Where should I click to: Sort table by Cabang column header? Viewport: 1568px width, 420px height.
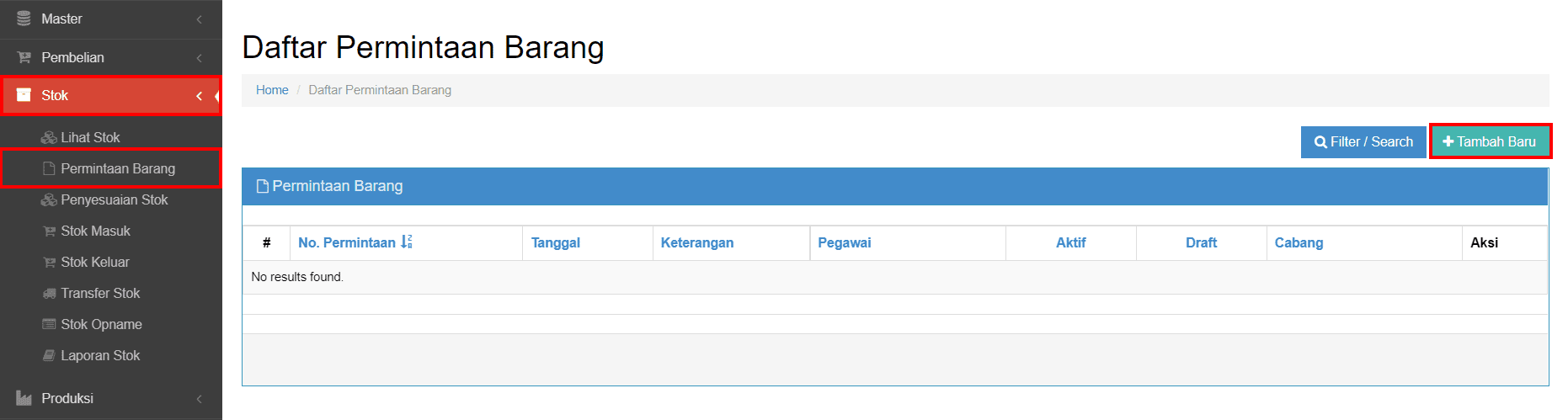(x=1298, y=242)
